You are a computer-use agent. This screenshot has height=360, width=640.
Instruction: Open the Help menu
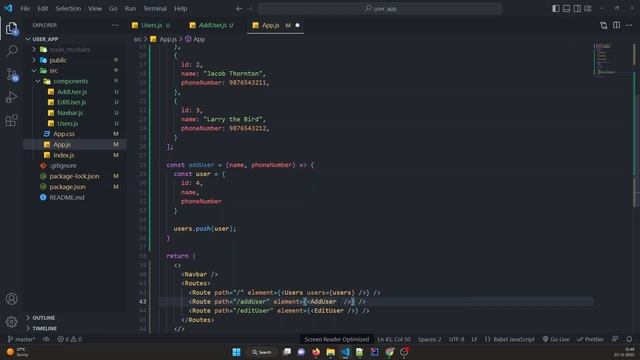(x=180, y=9)
